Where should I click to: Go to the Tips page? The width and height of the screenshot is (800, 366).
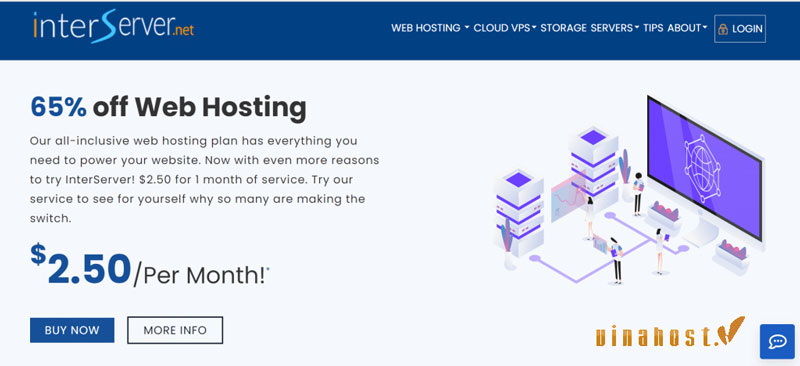[653, 28]
